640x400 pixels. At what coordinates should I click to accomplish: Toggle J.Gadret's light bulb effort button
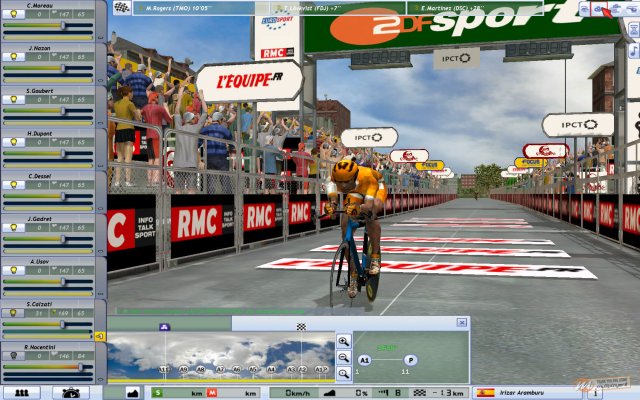(x=14, y=227)
